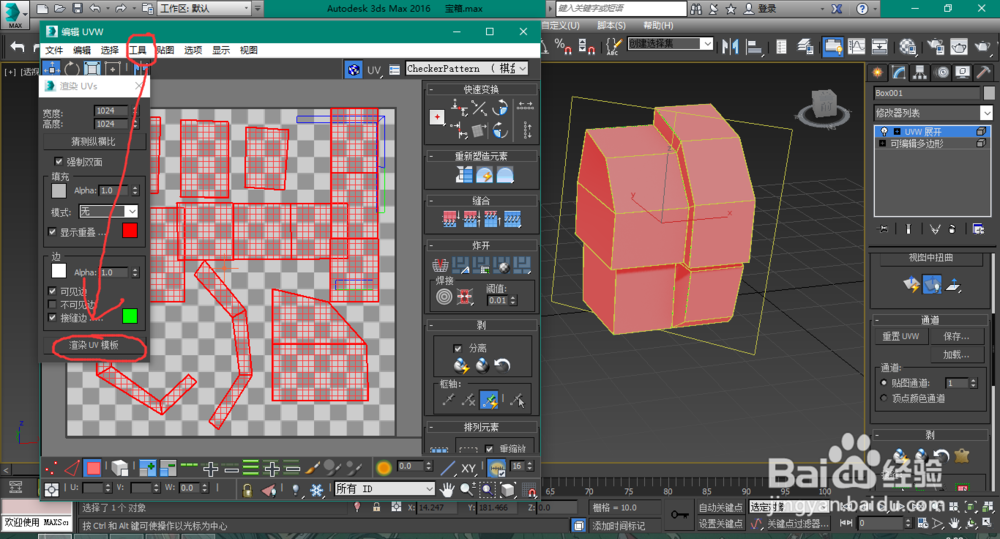Click the relax lightning icon in Reshape Elements
The height and width of the screenshot is (539, 1000).
click(x=484, y=175)
